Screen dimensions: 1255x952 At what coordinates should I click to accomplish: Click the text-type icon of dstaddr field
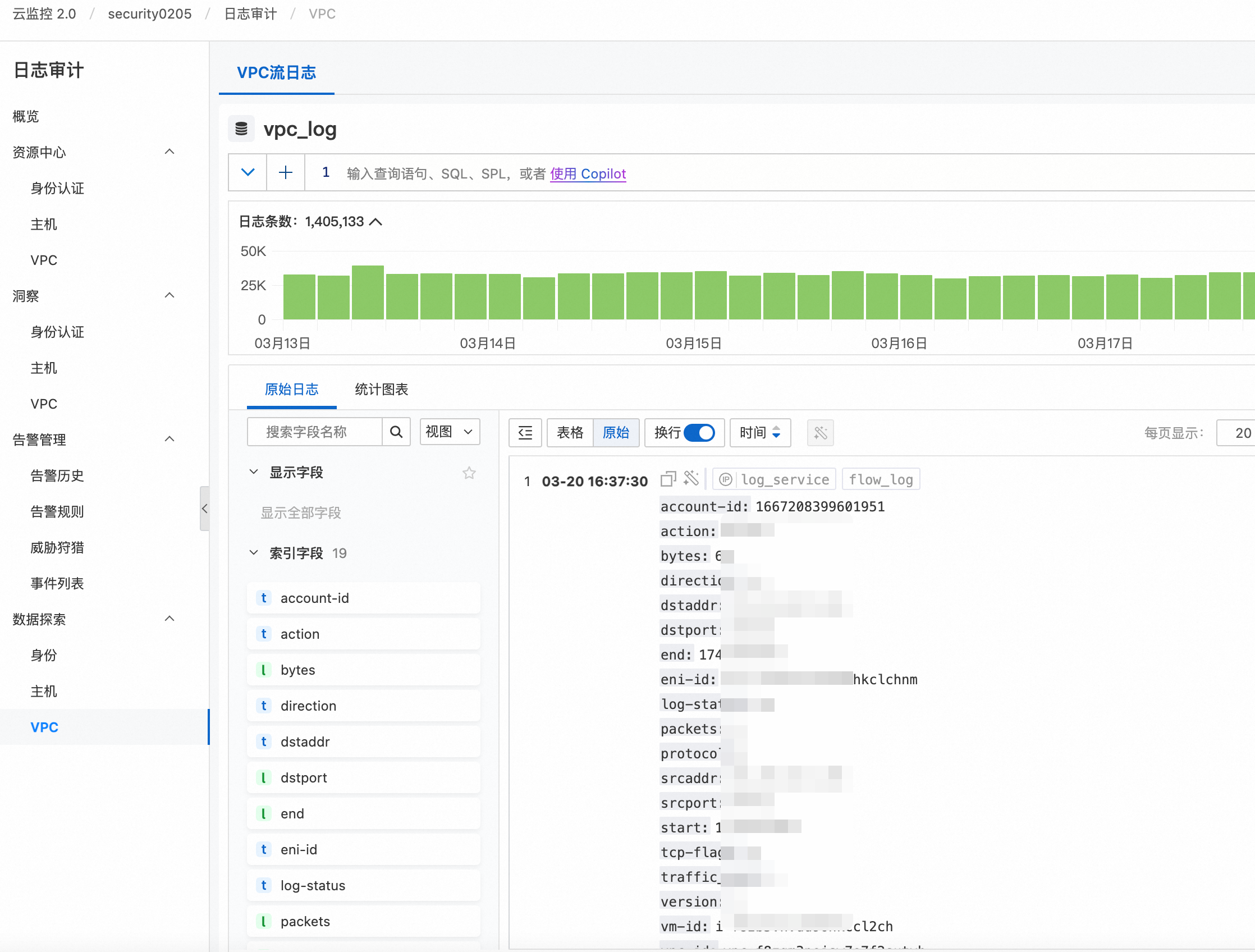click(264, 742)
